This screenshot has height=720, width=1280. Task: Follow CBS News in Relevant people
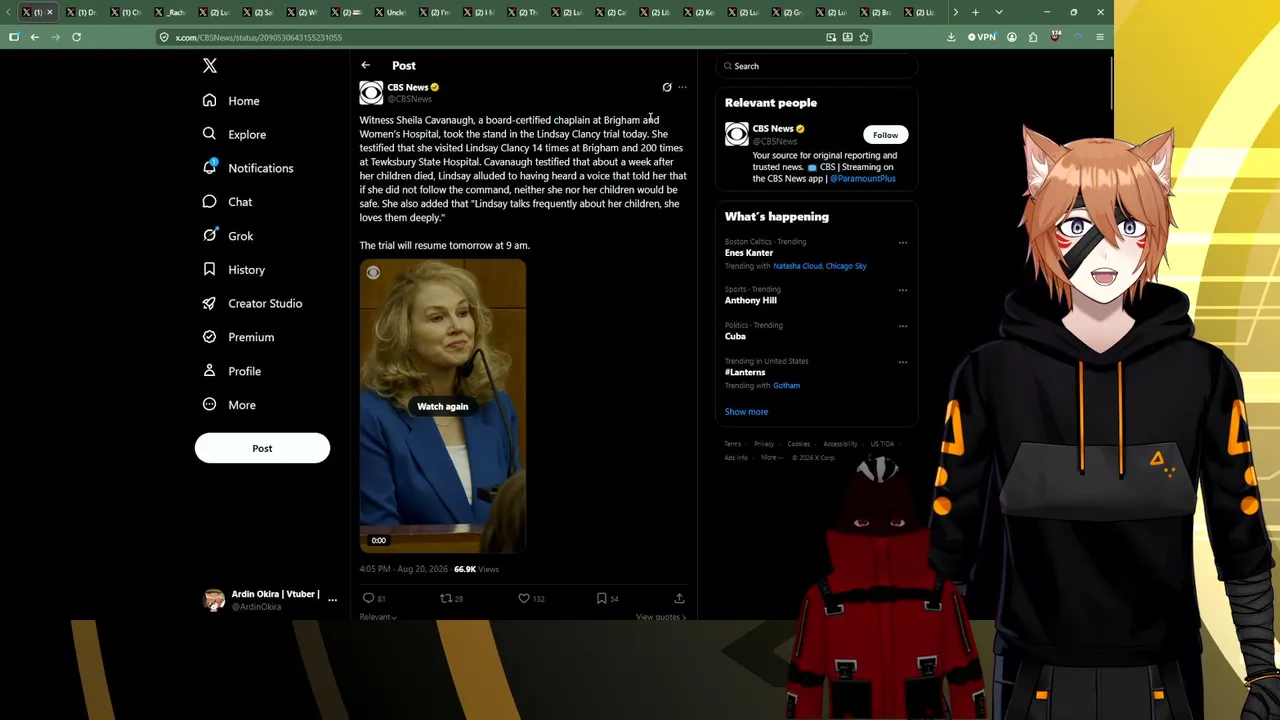click(885, 135)
